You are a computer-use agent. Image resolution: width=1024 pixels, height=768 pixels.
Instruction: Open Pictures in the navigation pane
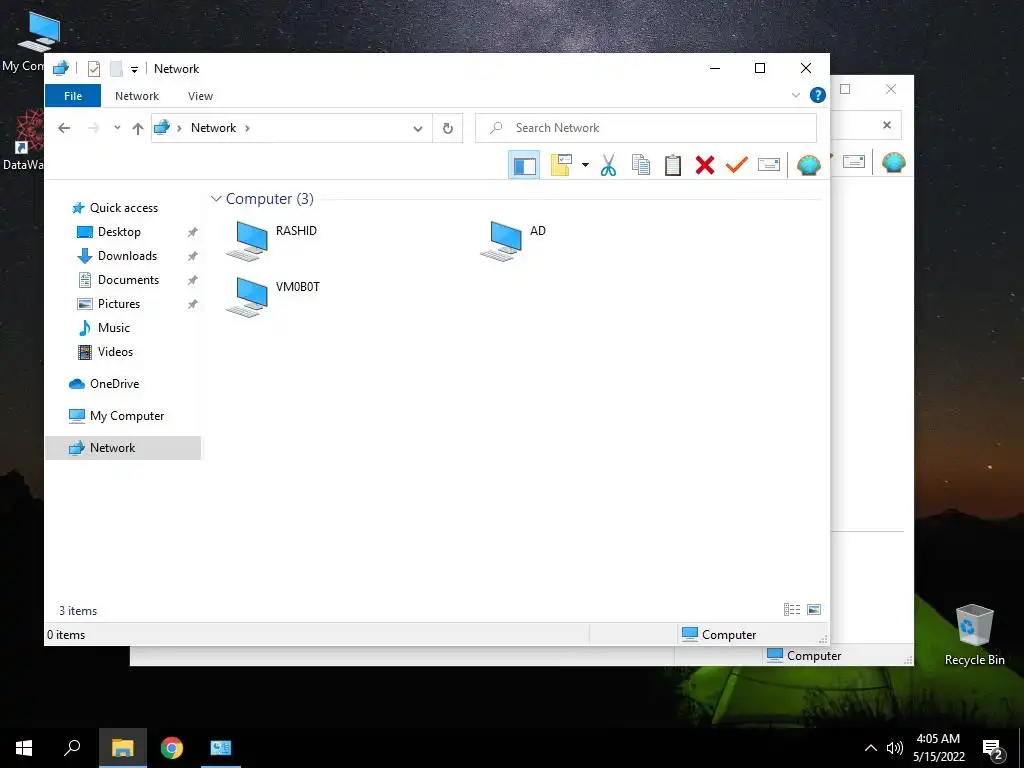119,304
